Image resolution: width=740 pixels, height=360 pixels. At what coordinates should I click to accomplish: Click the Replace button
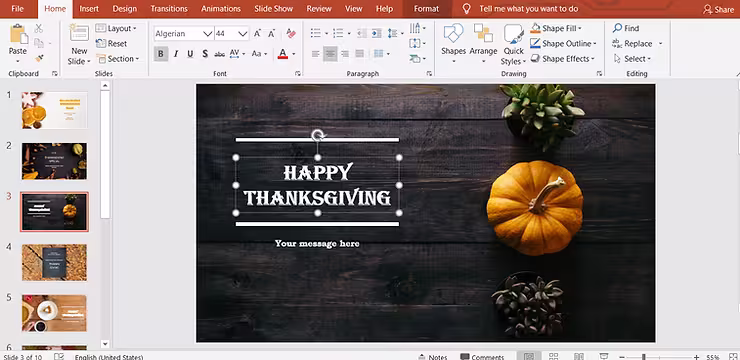pos(632,43)
